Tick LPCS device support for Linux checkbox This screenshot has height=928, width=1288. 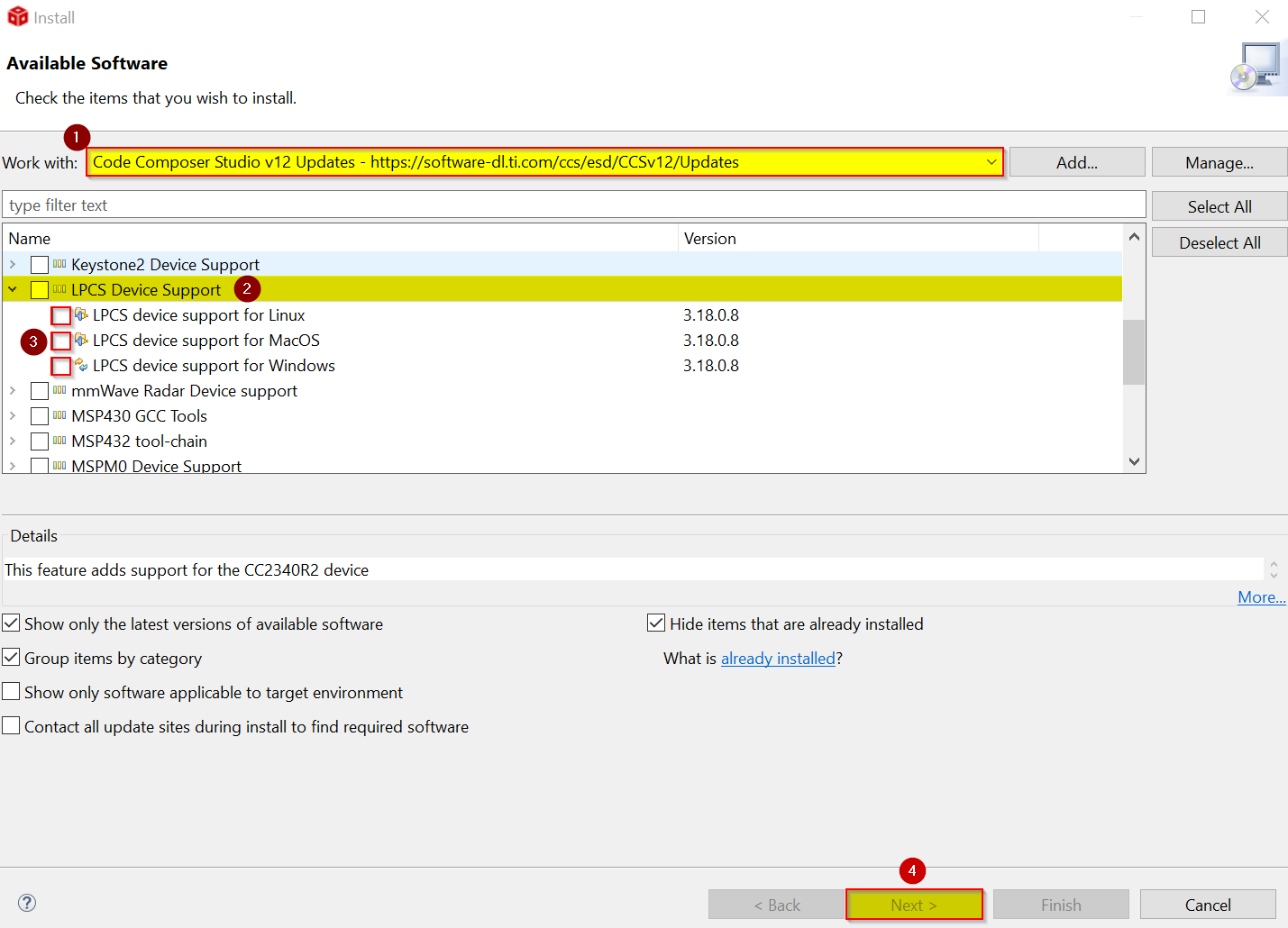coord(61,316)
